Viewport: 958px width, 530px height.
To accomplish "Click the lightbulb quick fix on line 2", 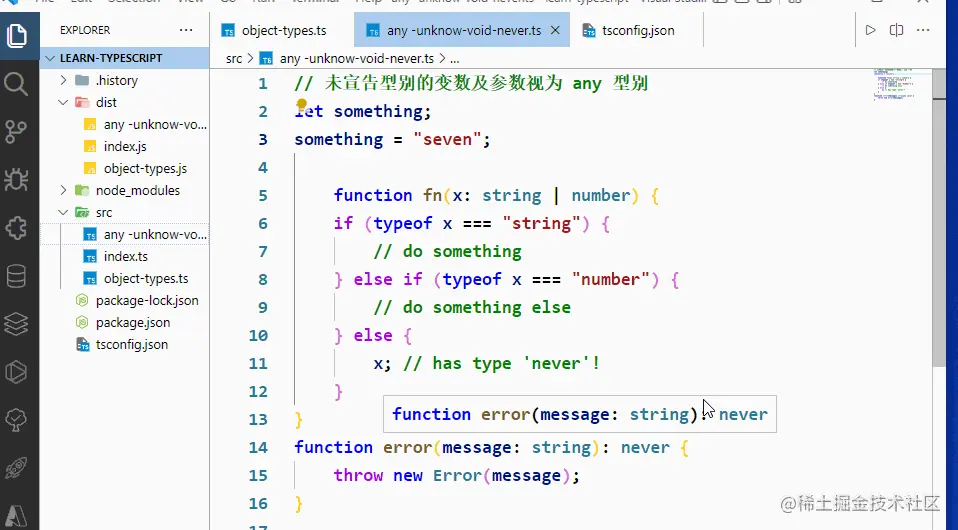I will (x=302, y=104).
